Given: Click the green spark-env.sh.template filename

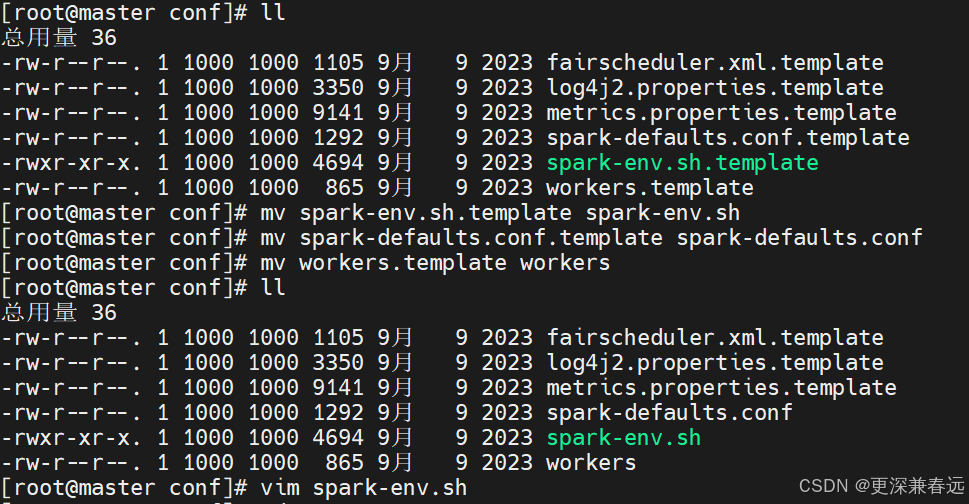Looking at the screenshot, I should [x=682, y=163].
